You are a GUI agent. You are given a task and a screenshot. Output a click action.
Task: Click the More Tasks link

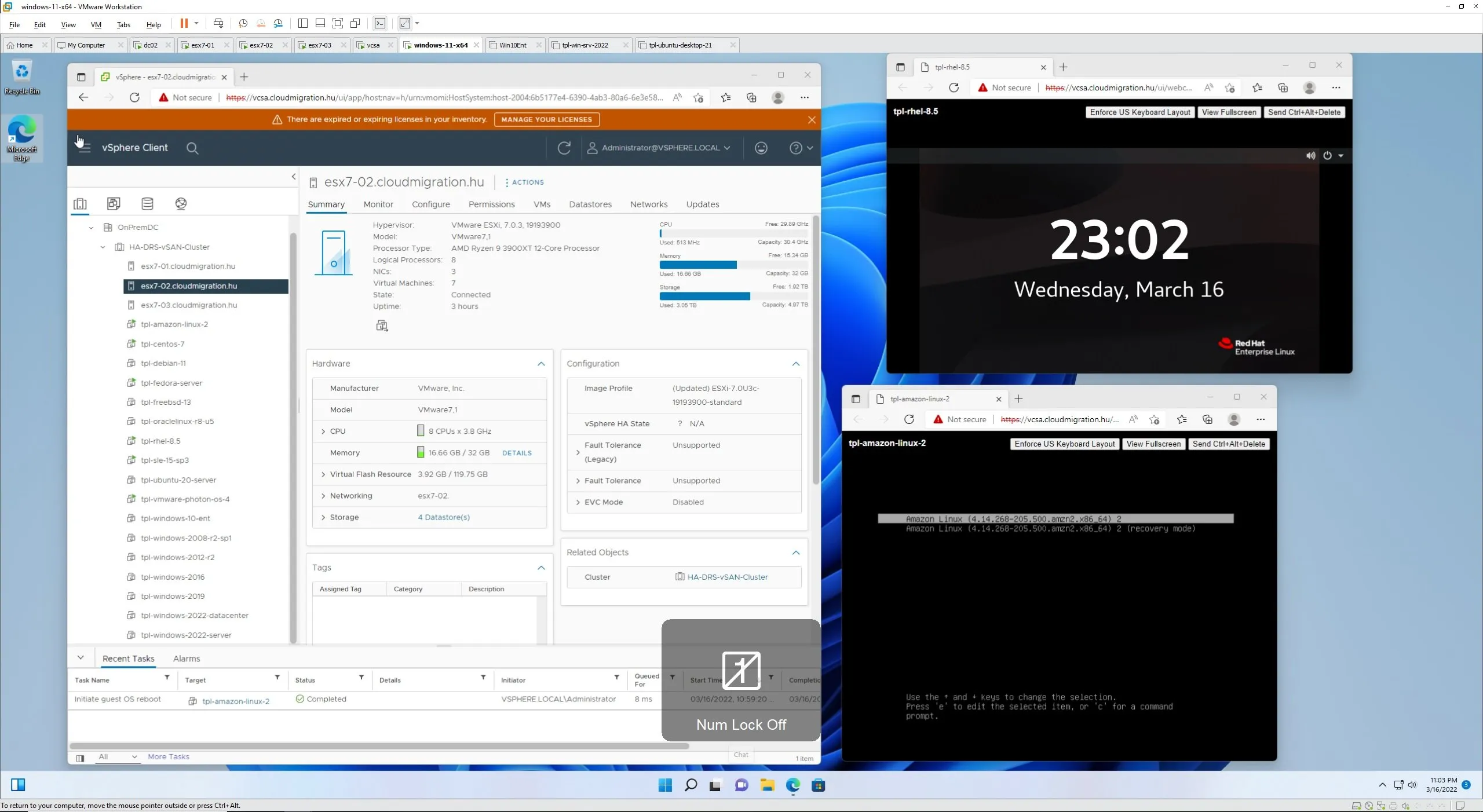pos(169,756)
